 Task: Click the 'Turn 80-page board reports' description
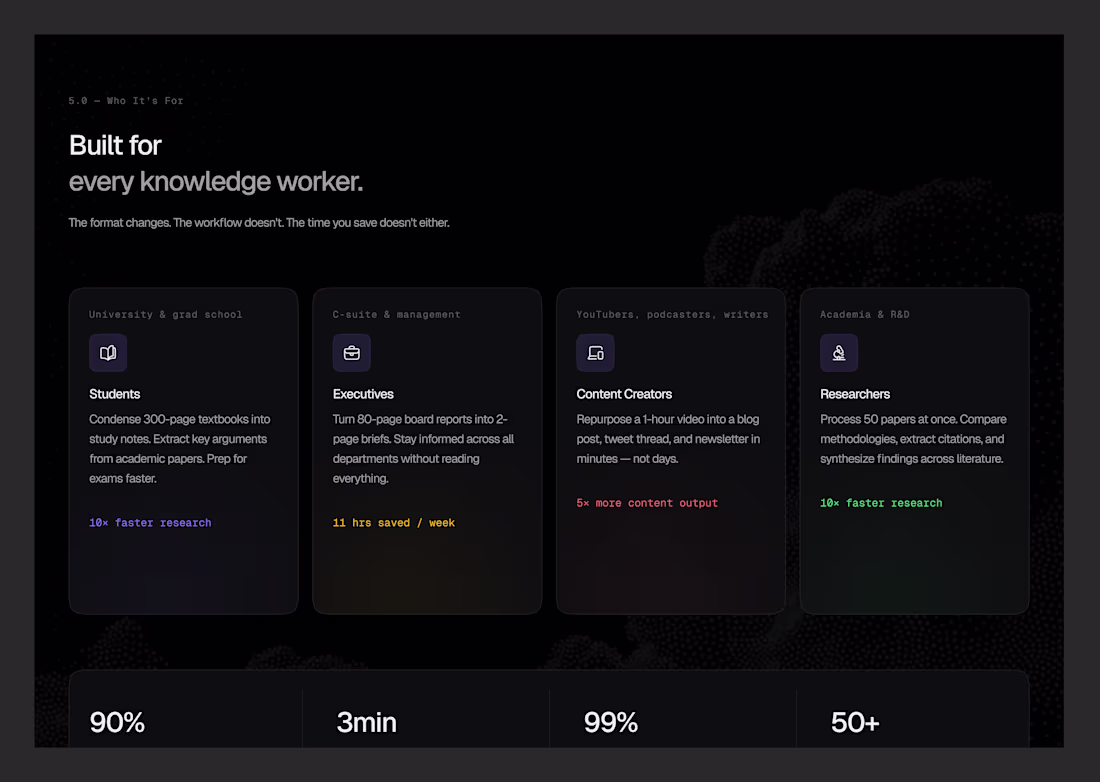(423, 449)
